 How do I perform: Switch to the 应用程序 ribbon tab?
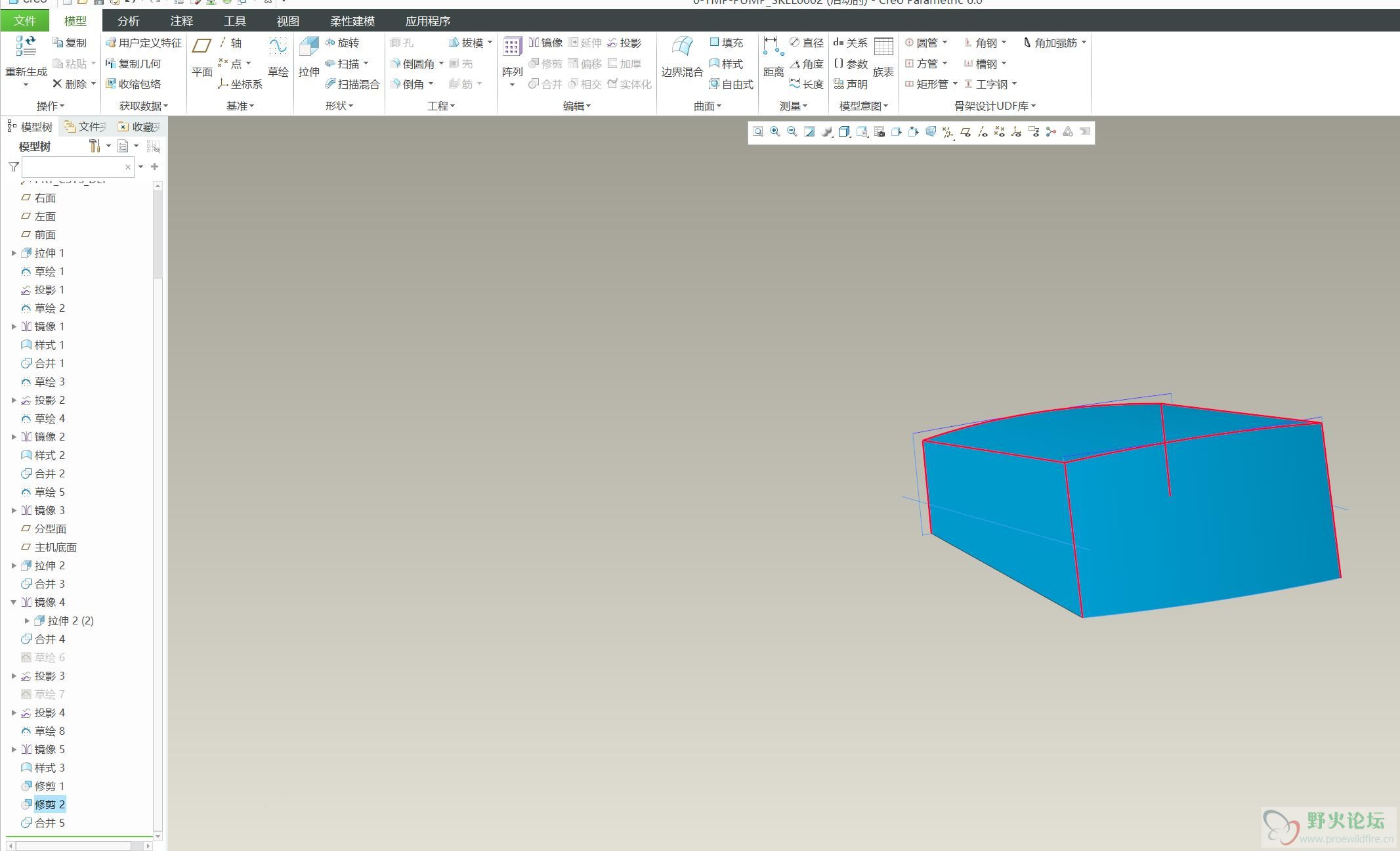click(428, 21)
